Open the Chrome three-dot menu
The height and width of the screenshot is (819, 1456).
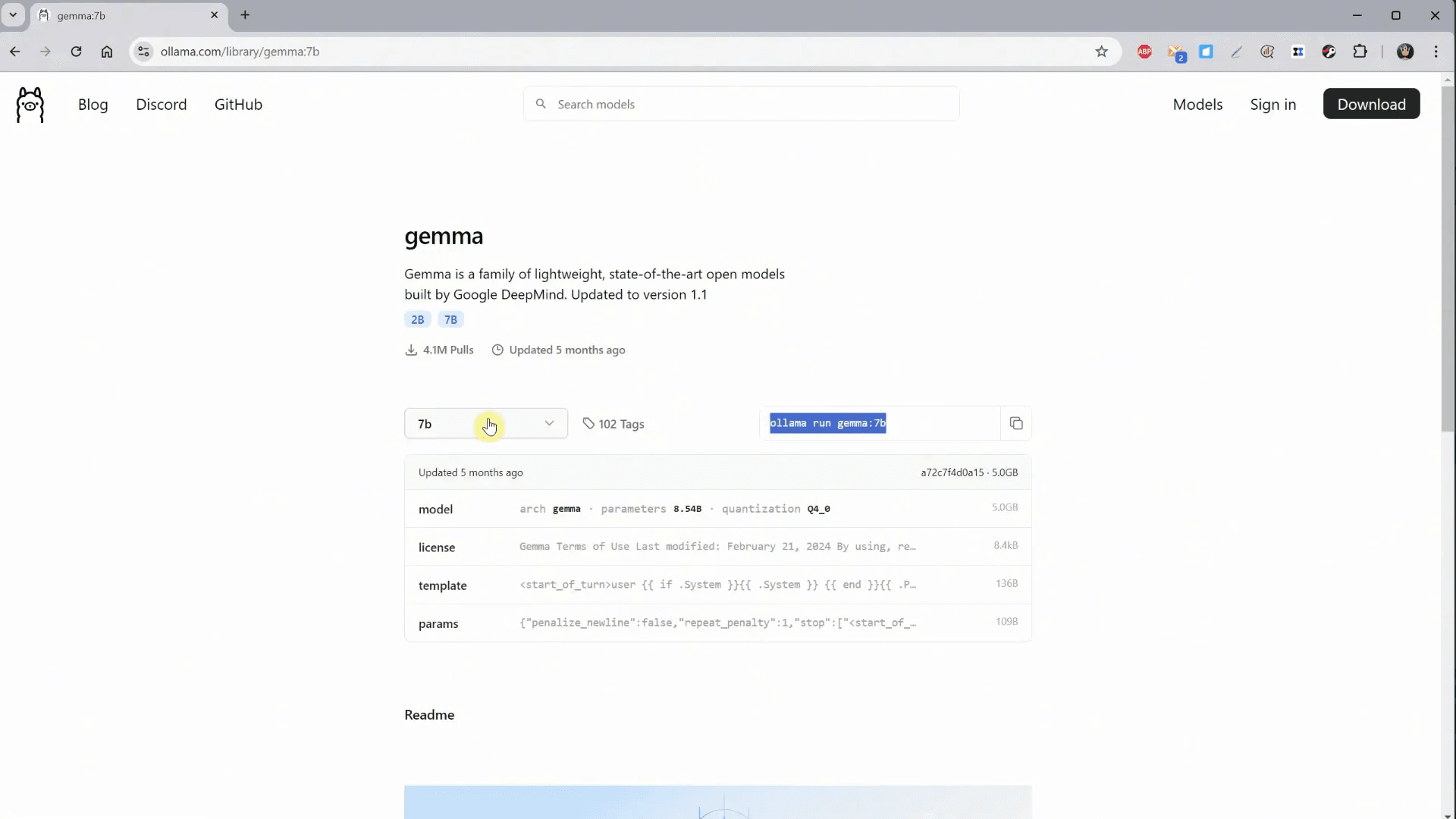pos(1436,52)
